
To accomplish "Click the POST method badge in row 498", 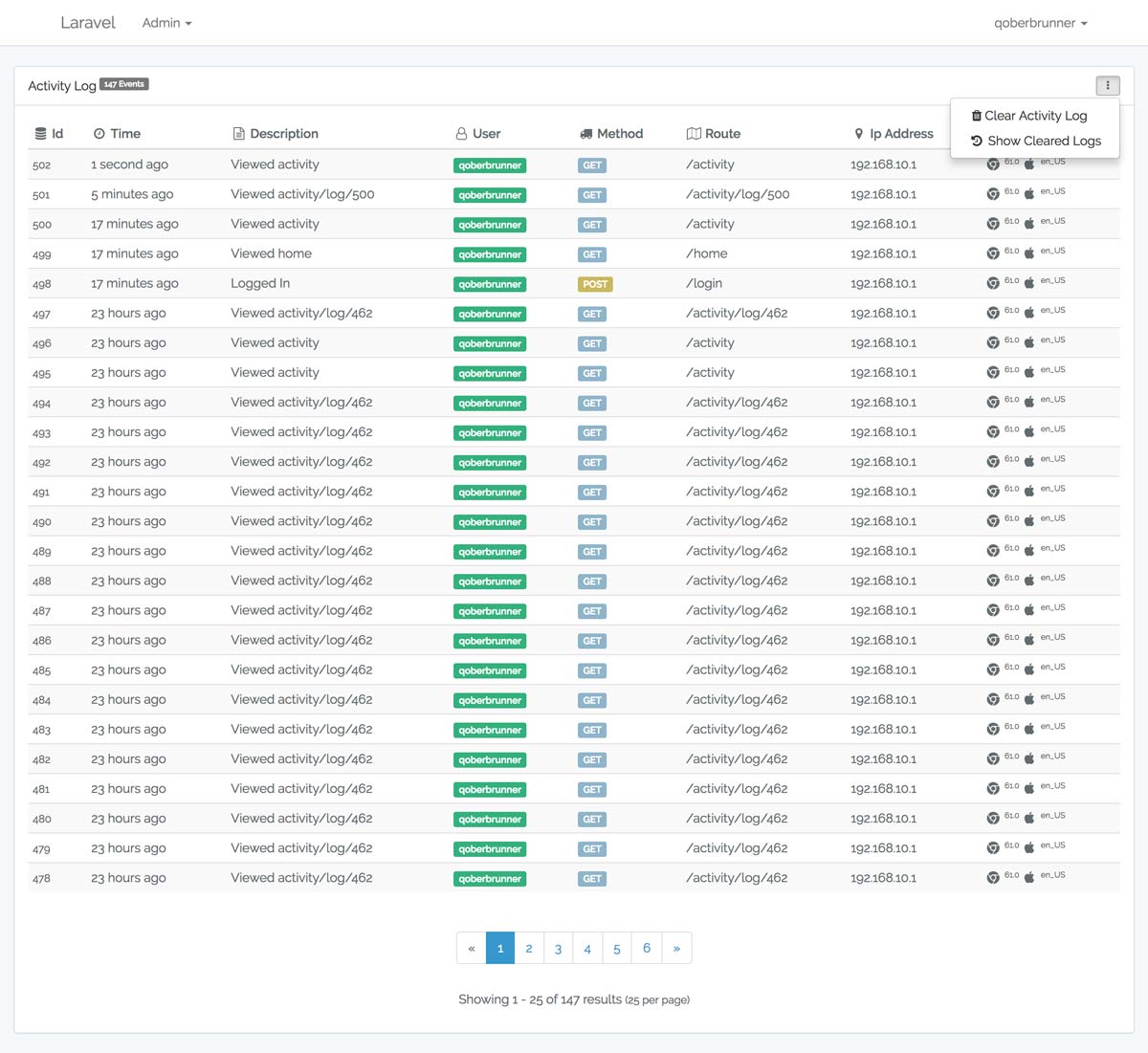I will [x=595, y=284].
